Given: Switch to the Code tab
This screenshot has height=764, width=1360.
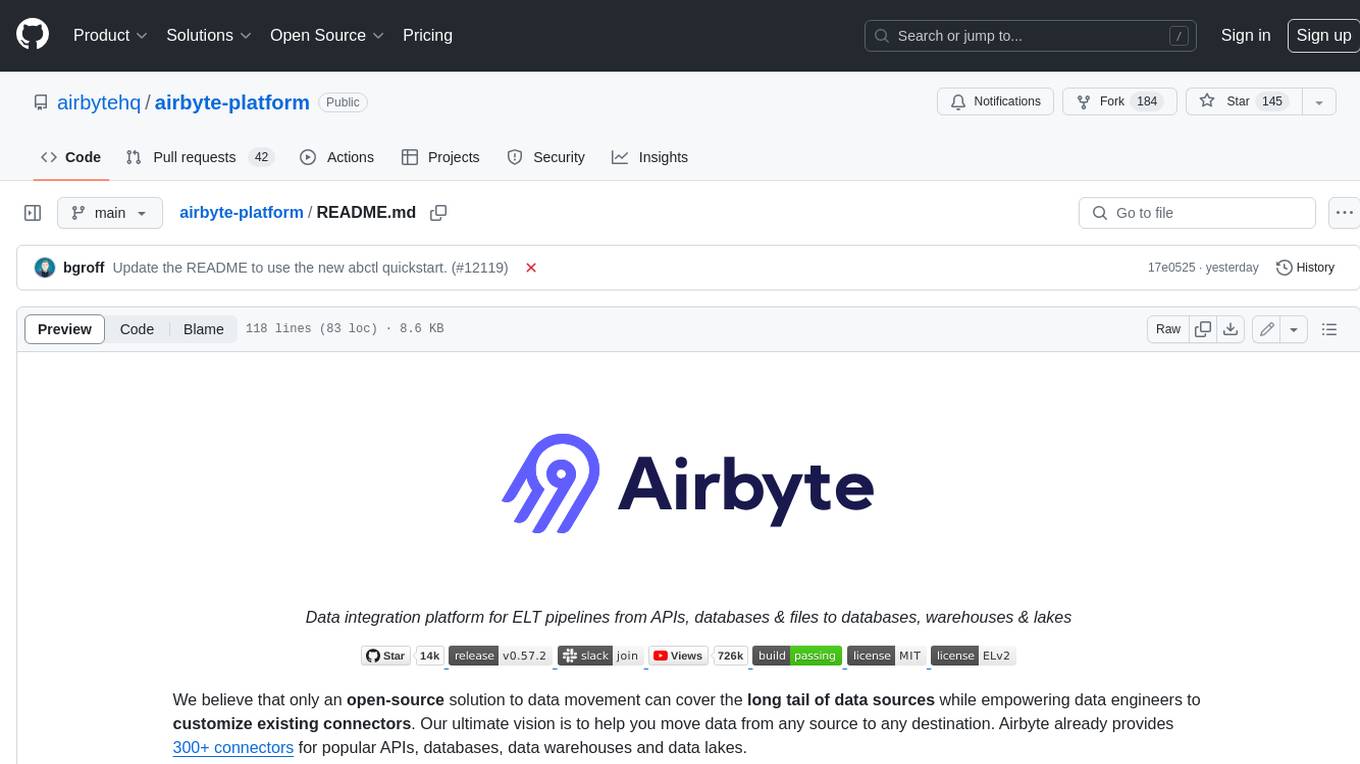Looking at the screenshot, I should coord(71,157).
